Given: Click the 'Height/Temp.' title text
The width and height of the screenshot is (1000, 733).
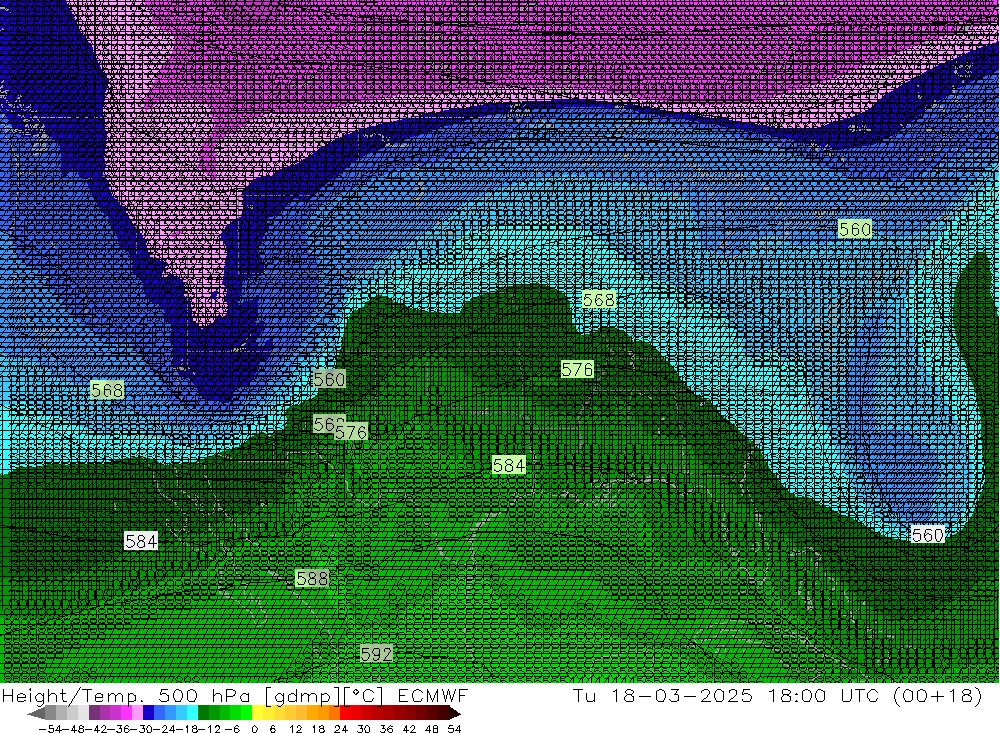Looking at the screenshot, I should point(75,696).
